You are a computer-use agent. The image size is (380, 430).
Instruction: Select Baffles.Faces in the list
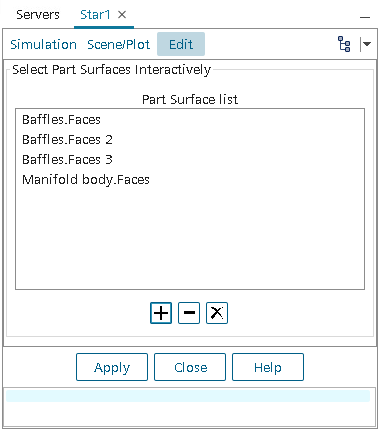(61, 120)
